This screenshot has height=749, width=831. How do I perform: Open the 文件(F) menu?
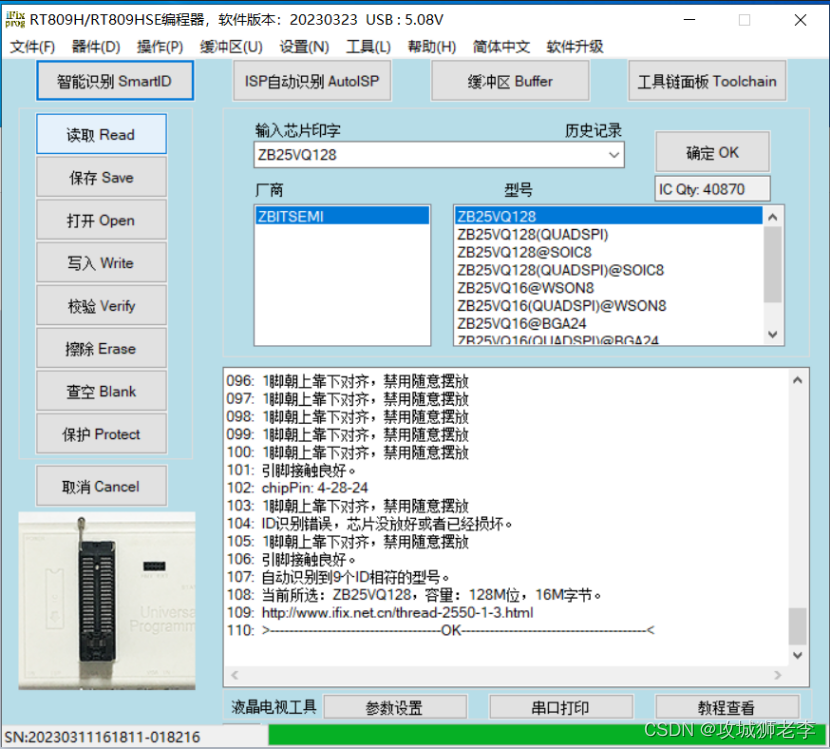pyautogui.click(x=32, y=47)
